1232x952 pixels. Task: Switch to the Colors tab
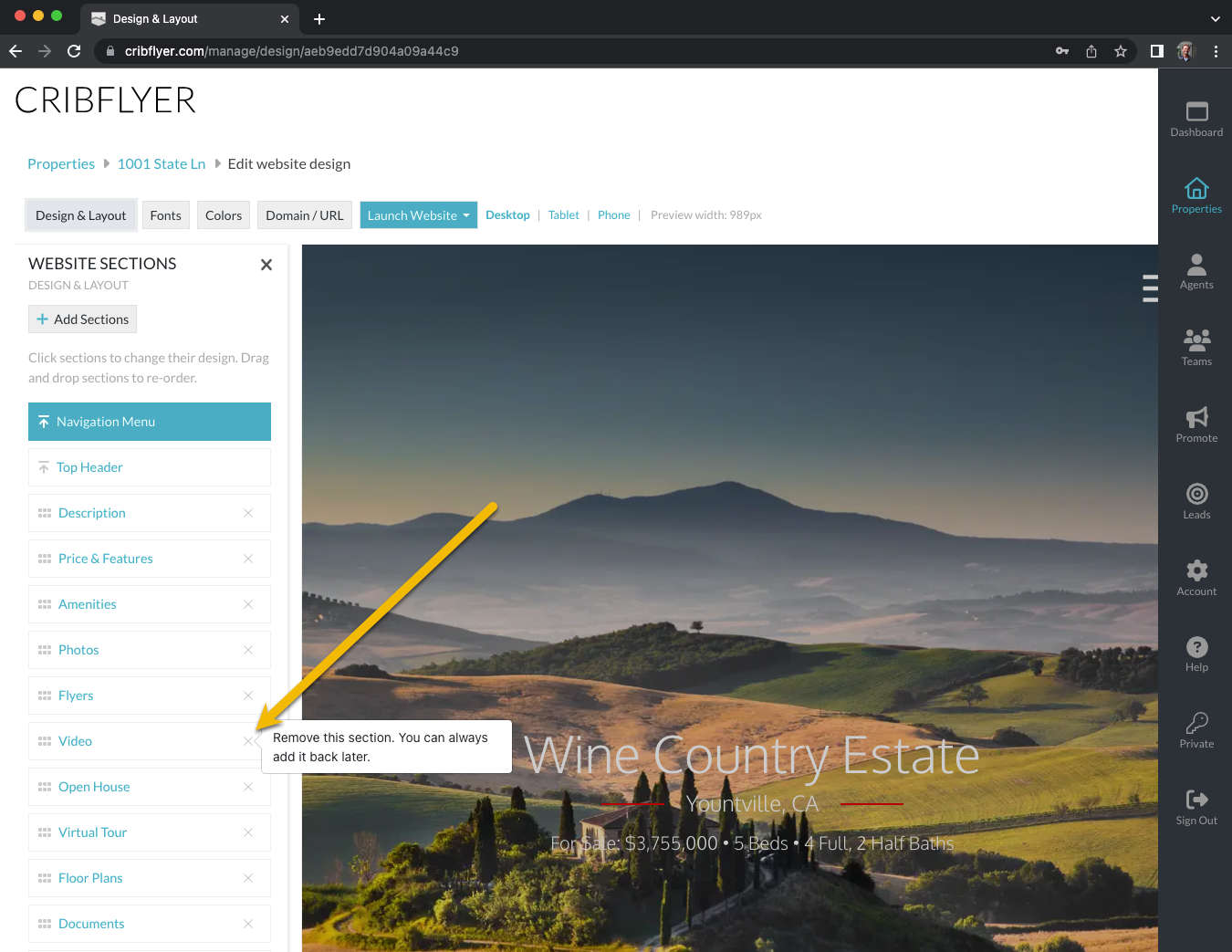pyautogui.click(x=224, y=215)
